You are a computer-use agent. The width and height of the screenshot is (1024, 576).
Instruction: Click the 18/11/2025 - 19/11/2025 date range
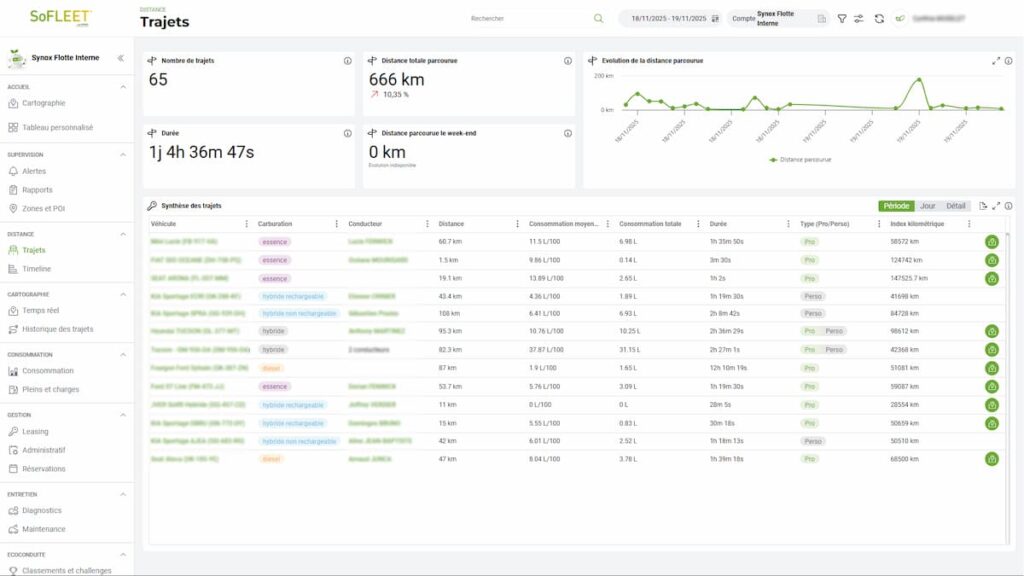(668, 18)
